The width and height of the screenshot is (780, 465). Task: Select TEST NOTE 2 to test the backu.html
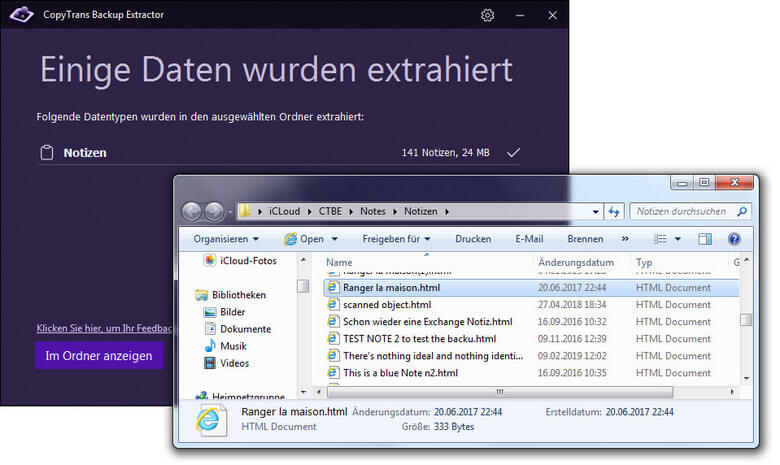click(x=419, y=339)
